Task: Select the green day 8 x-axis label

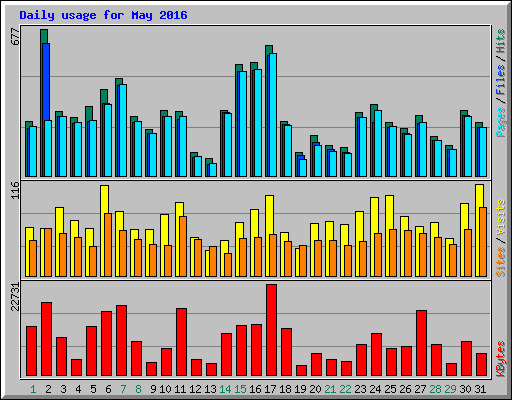Action: [x=138, y=389]
